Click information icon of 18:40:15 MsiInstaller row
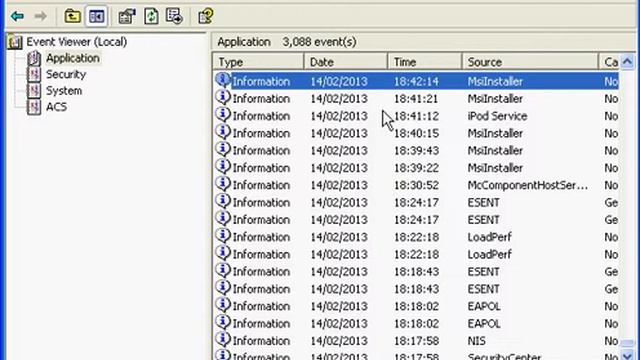 tap(223, 132)
